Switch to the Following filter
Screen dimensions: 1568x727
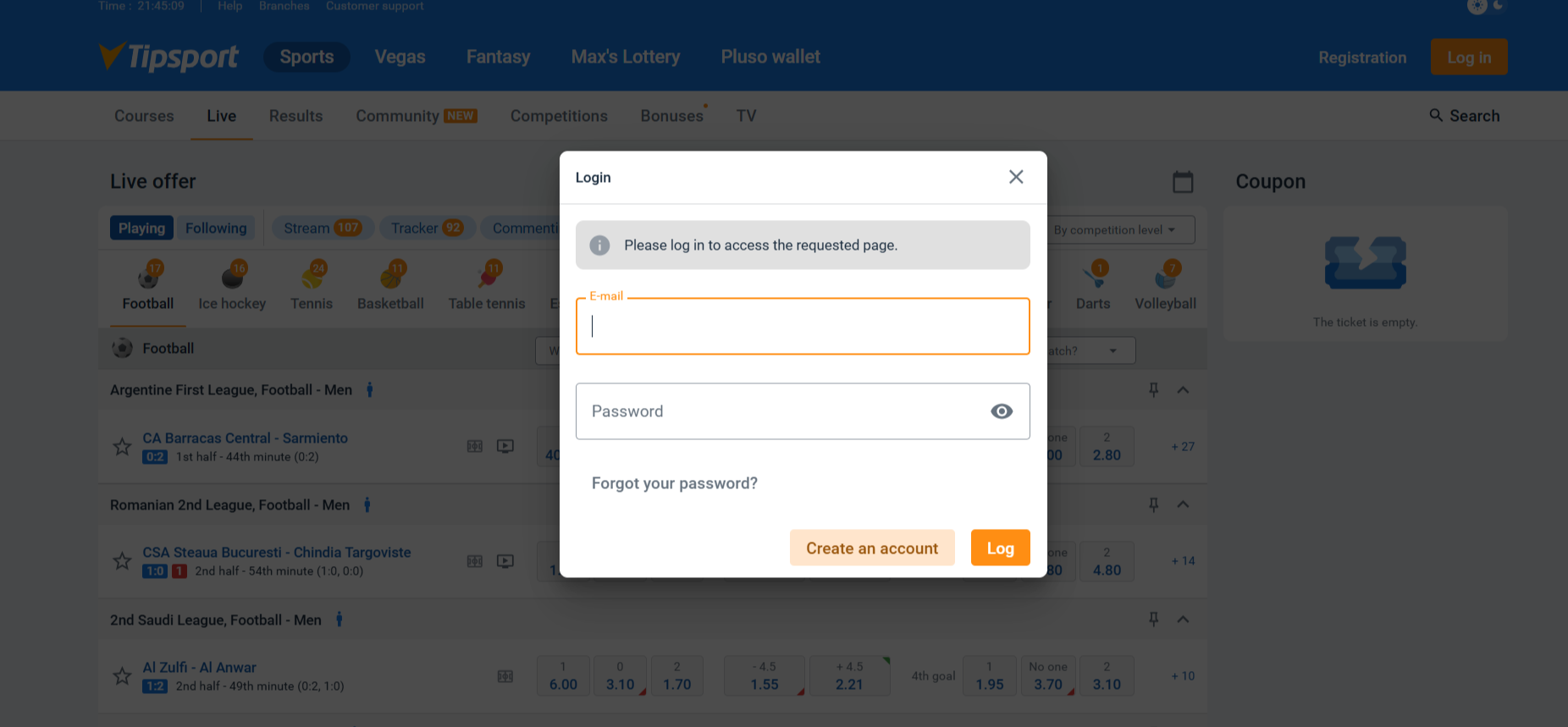(215, 228)
